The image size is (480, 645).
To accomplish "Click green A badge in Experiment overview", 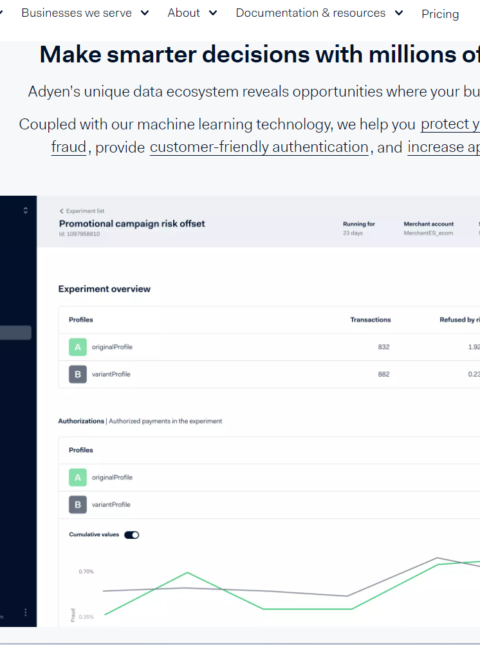I will tap(78, 347).
